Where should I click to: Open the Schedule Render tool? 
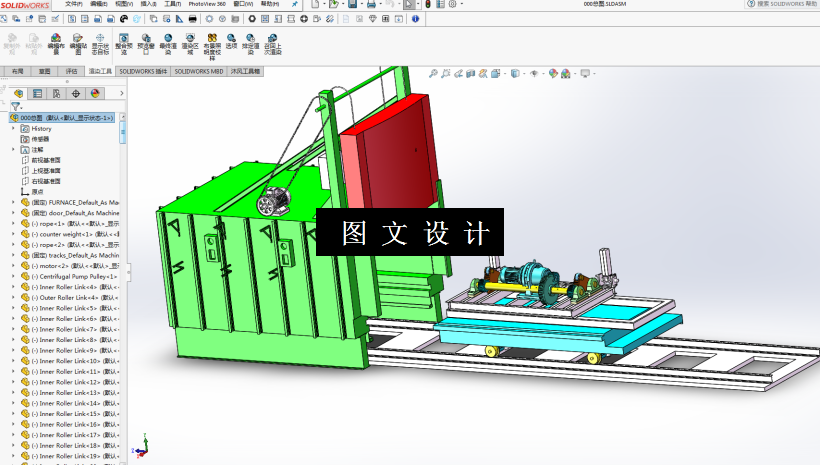click(250, 44)
